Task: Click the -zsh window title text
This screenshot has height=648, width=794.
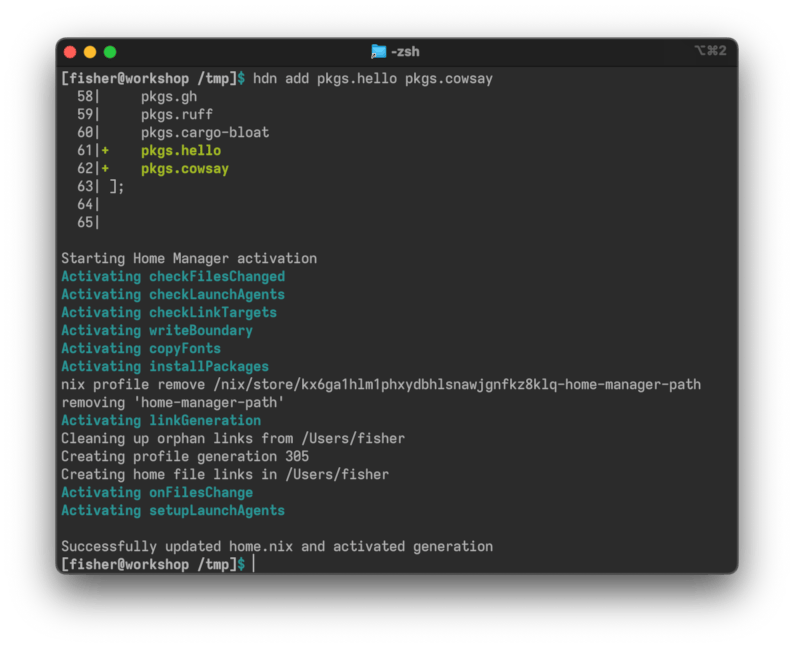Action: click(405, 52)
